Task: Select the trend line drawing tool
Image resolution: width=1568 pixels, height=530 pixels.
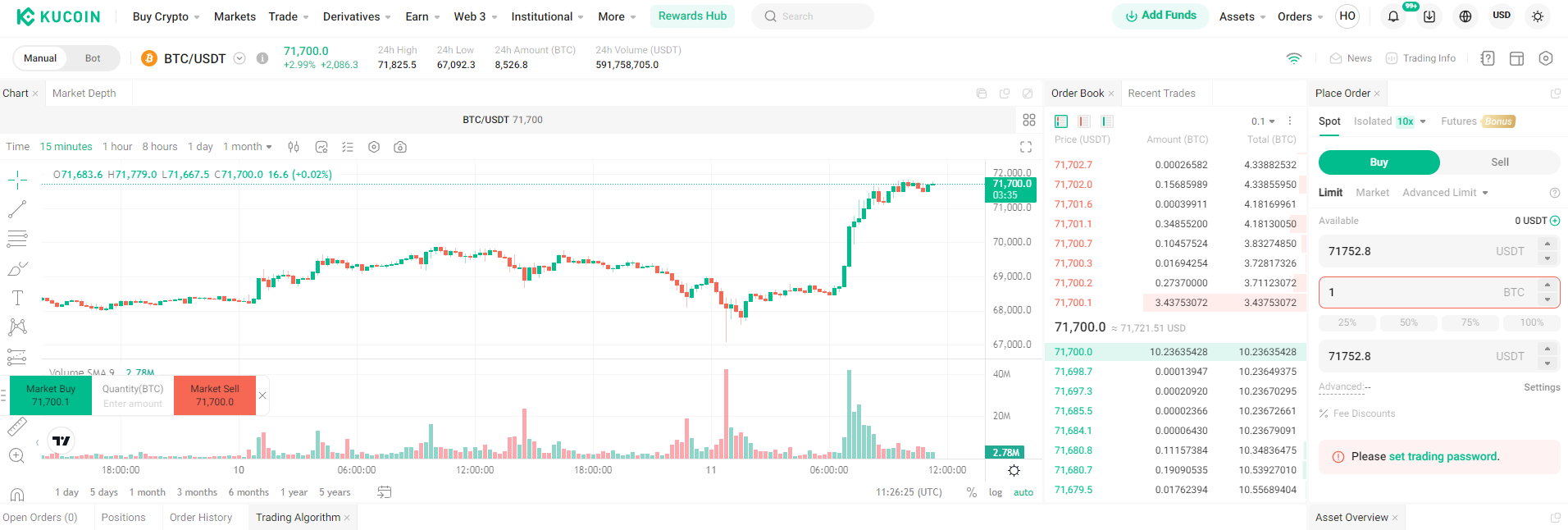Action: point(17,209)
